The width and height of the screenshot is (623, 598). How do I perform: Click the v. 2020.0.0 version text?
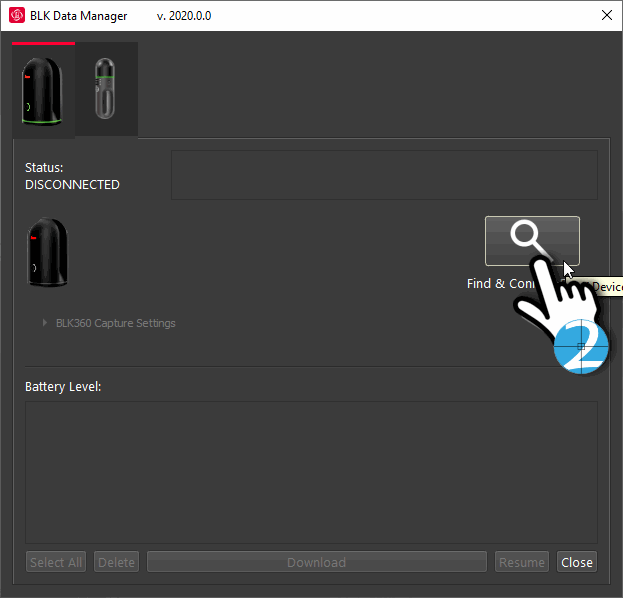[184, 16]
